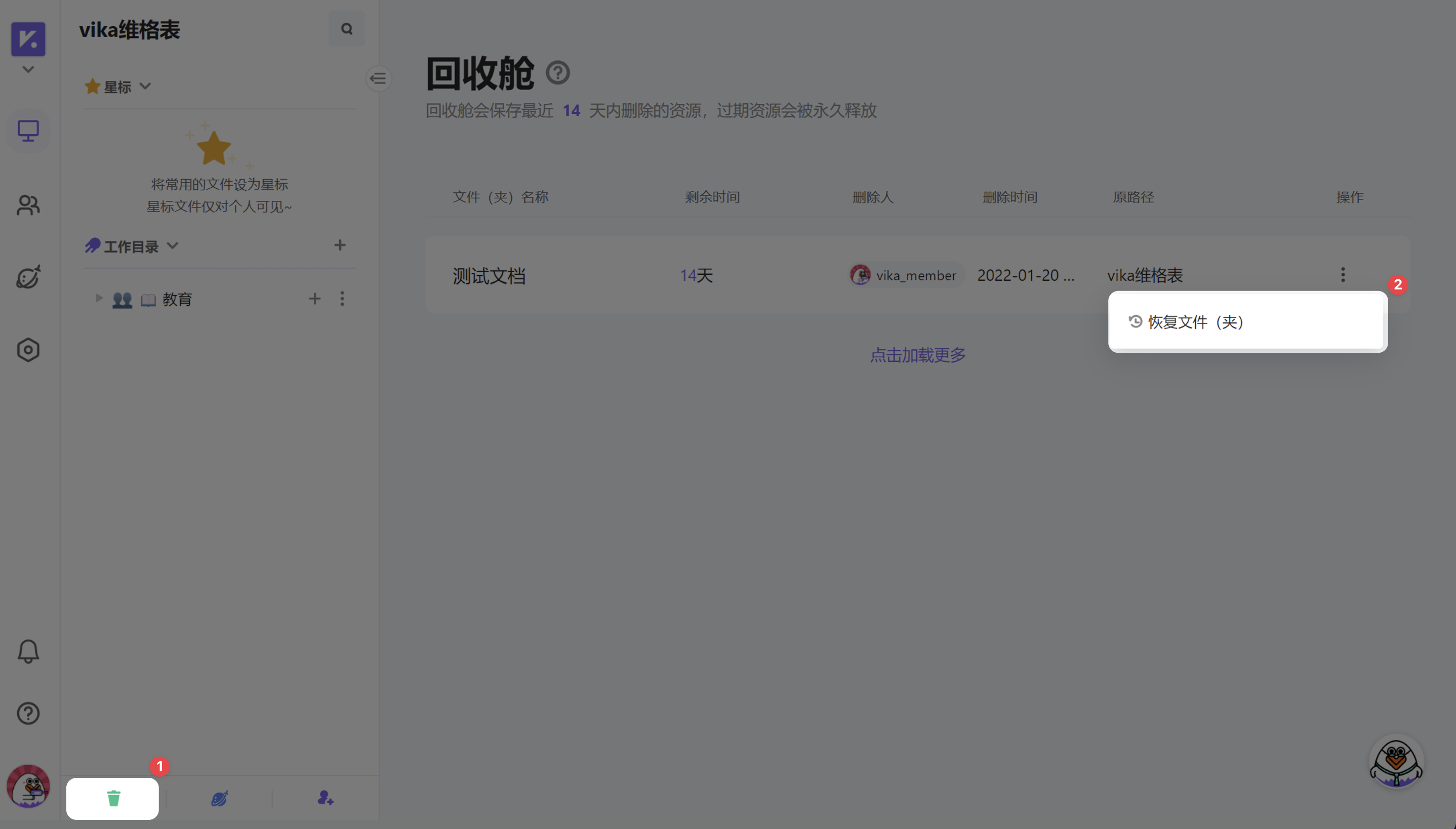Open the contacts icon in left sidebar
Screen dimensions: 1456x829
click(28, 205)
